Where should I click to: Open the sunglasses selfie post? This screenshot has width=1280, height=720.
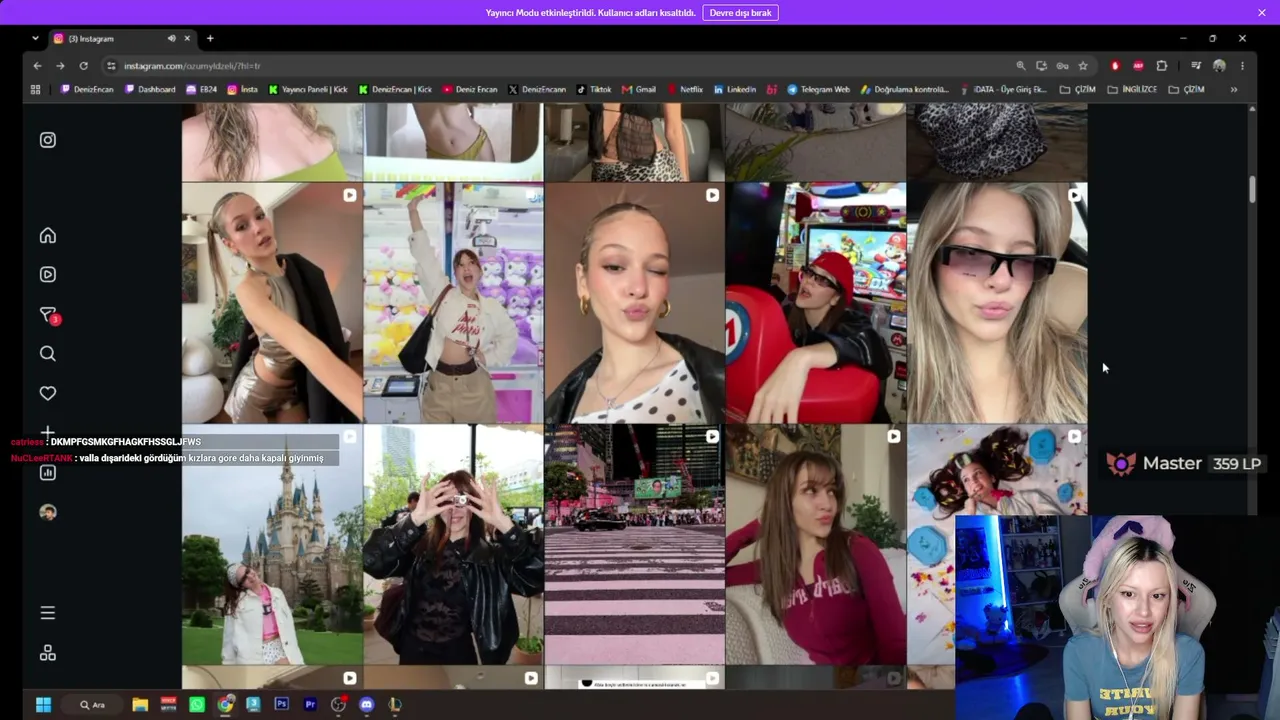pos(997,303)
